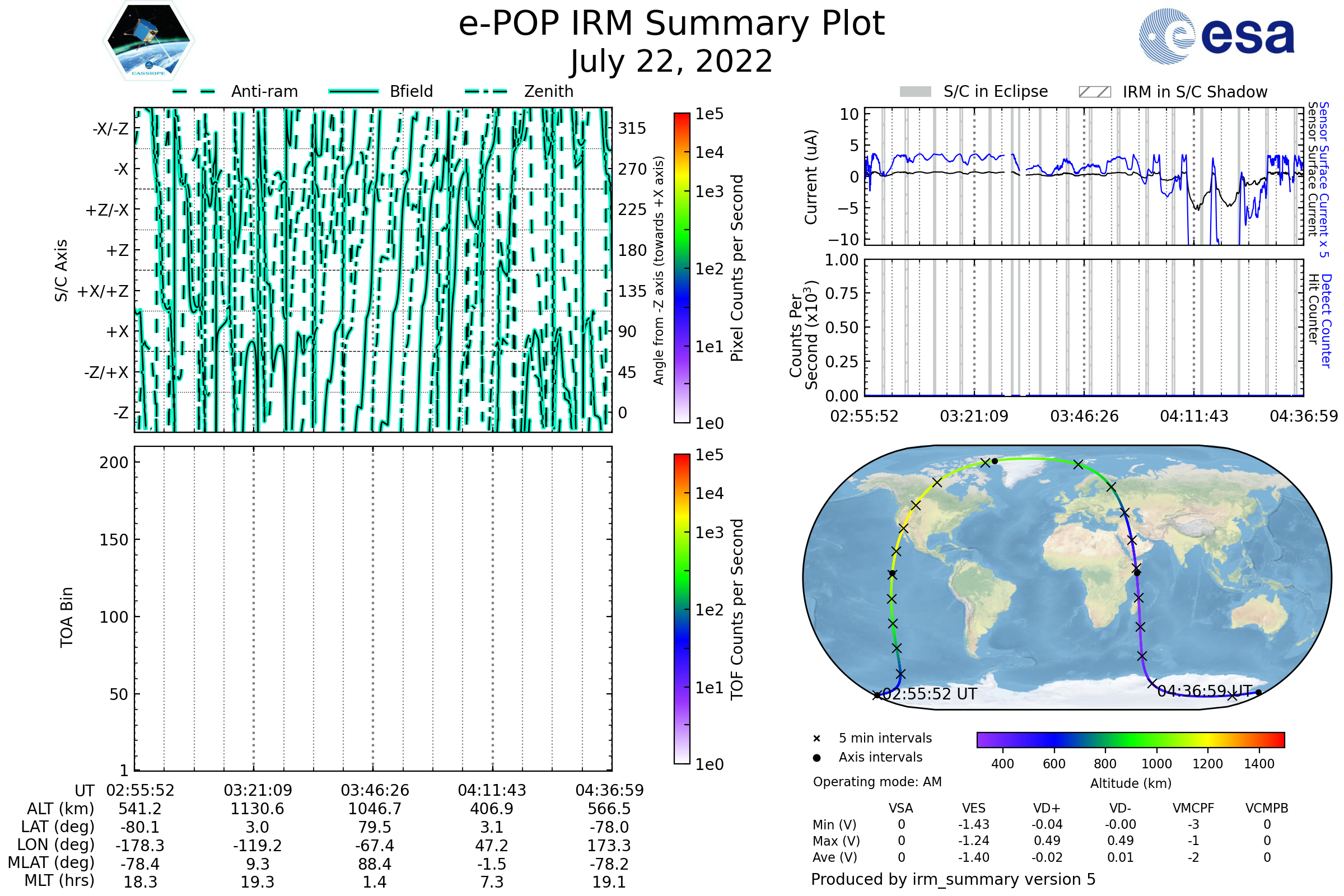
Task: Click the VMCPF column header in voltage table
Action: coord(1193,808)
